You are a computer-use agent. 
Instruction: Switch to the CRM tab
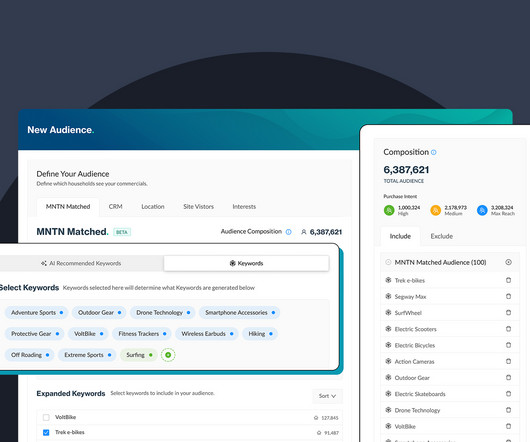(x=116, y=207)
